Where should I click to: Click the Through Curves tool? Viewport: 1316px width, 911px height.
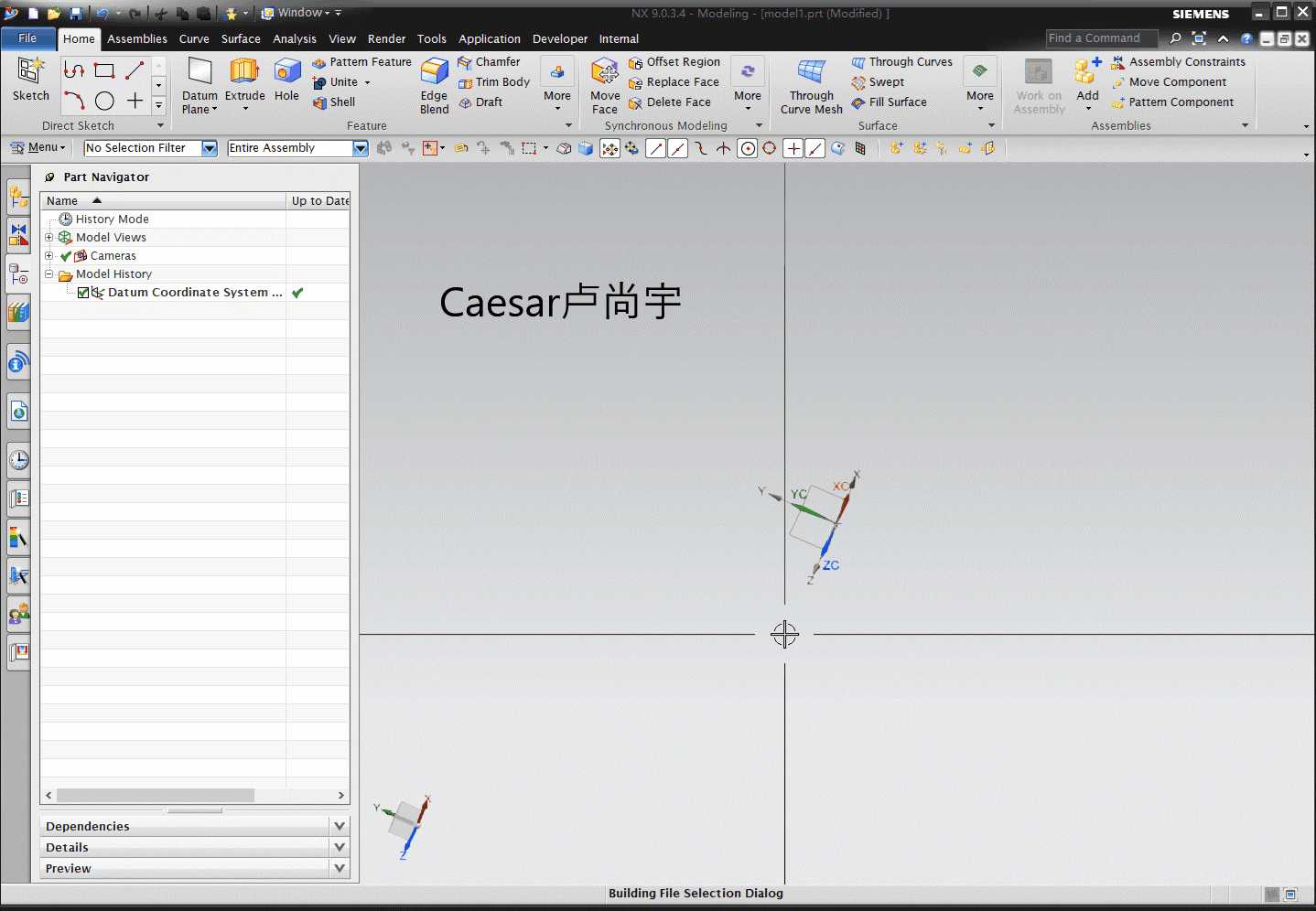tap(902, 62)
